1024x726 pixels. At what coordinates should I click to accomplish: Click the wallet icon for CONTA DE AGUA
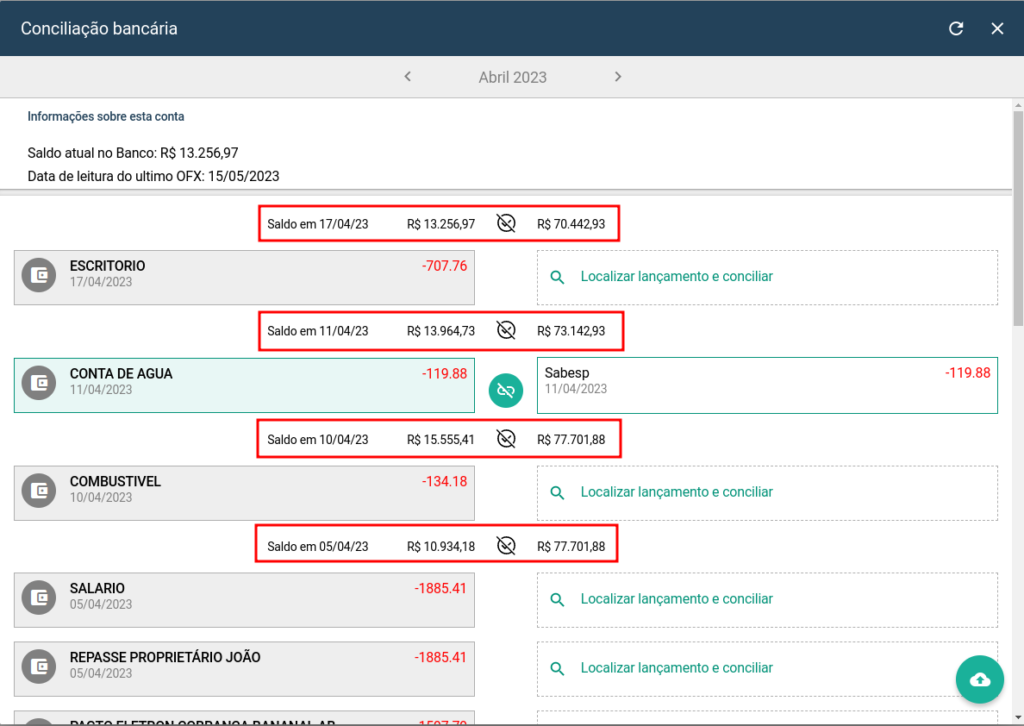(x=39, y=383)
